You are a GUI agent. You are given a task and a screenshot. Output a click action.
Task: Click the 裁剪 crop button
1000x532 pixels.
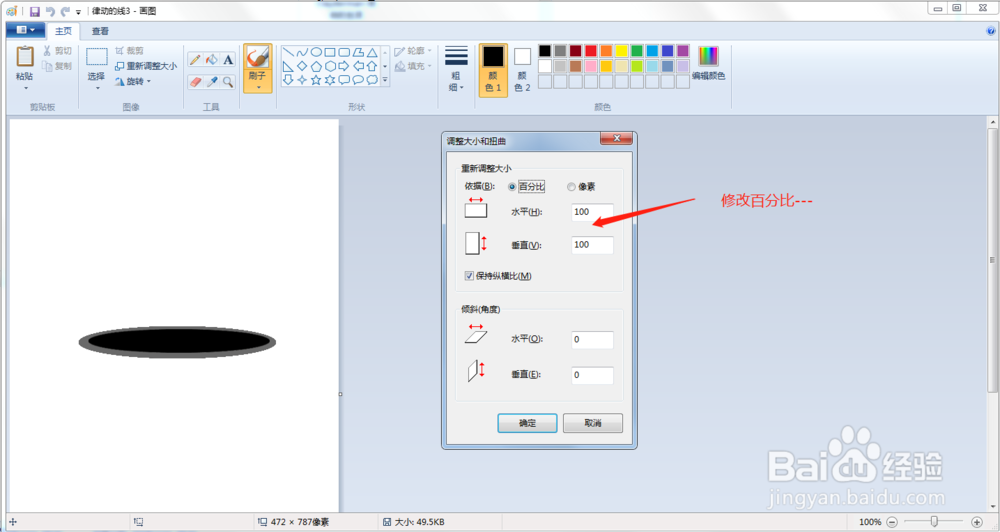click(130, 50)
